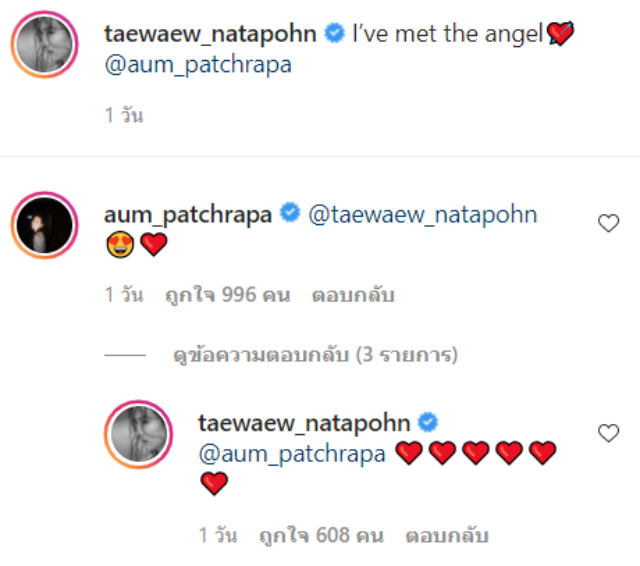Like aum_patchrapa's comment with heart icon
The width and height of the screenshot is (640, 566).
point(609,223)
